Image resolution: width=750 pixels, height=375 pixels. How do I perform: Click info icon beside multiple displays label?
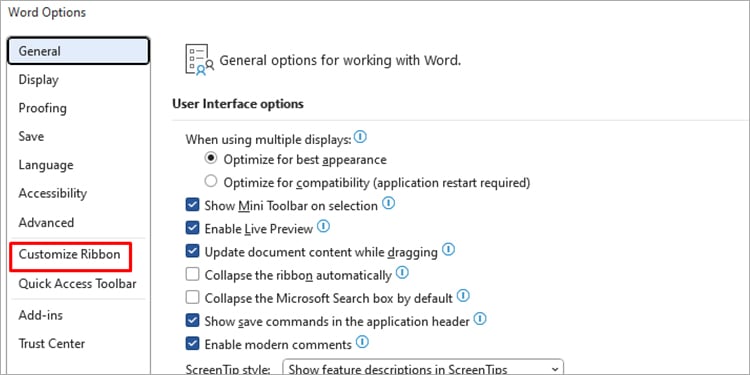(360, 138)
